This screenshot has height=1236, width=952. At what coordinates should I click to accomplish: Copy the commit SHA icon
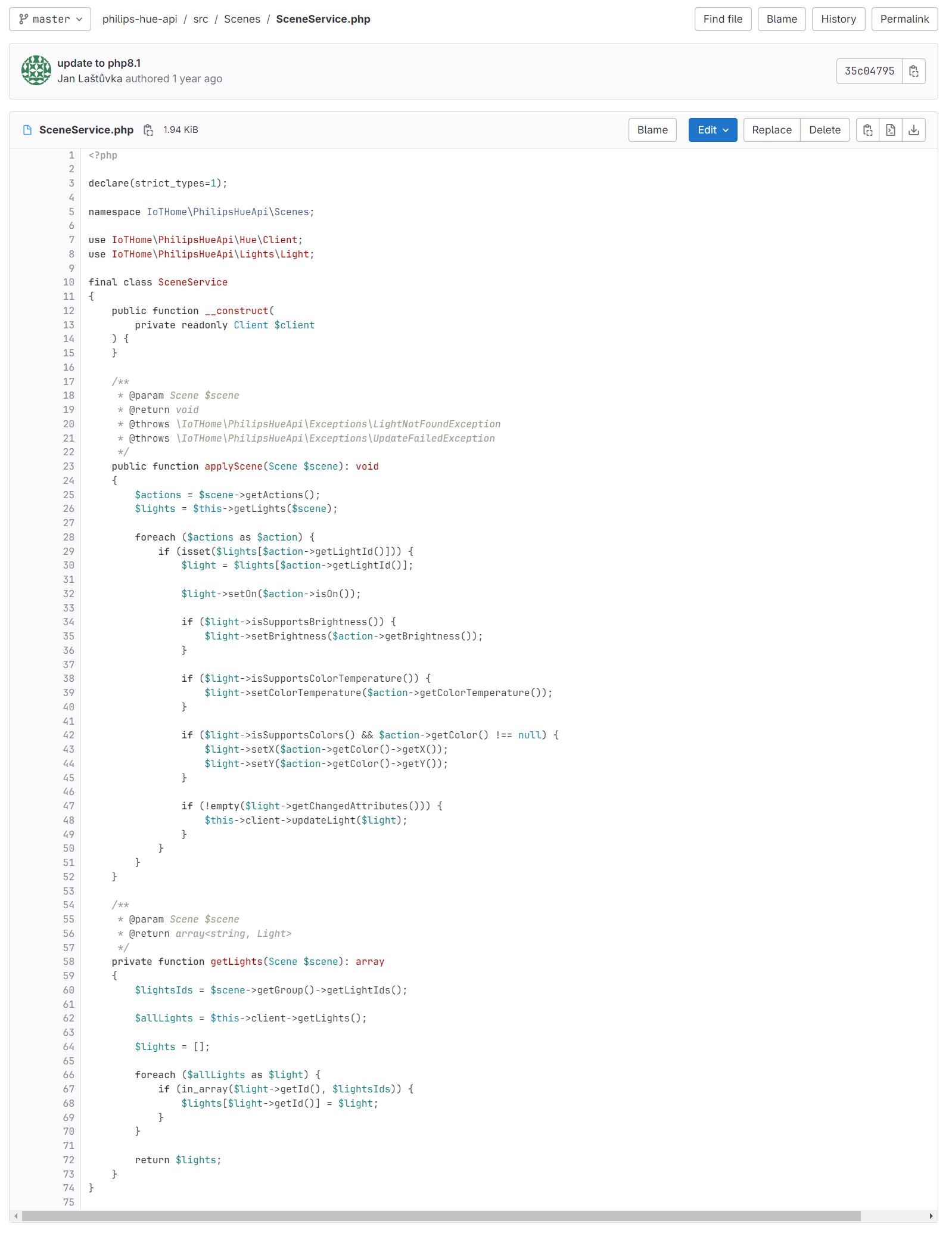(x=914, y=71)
